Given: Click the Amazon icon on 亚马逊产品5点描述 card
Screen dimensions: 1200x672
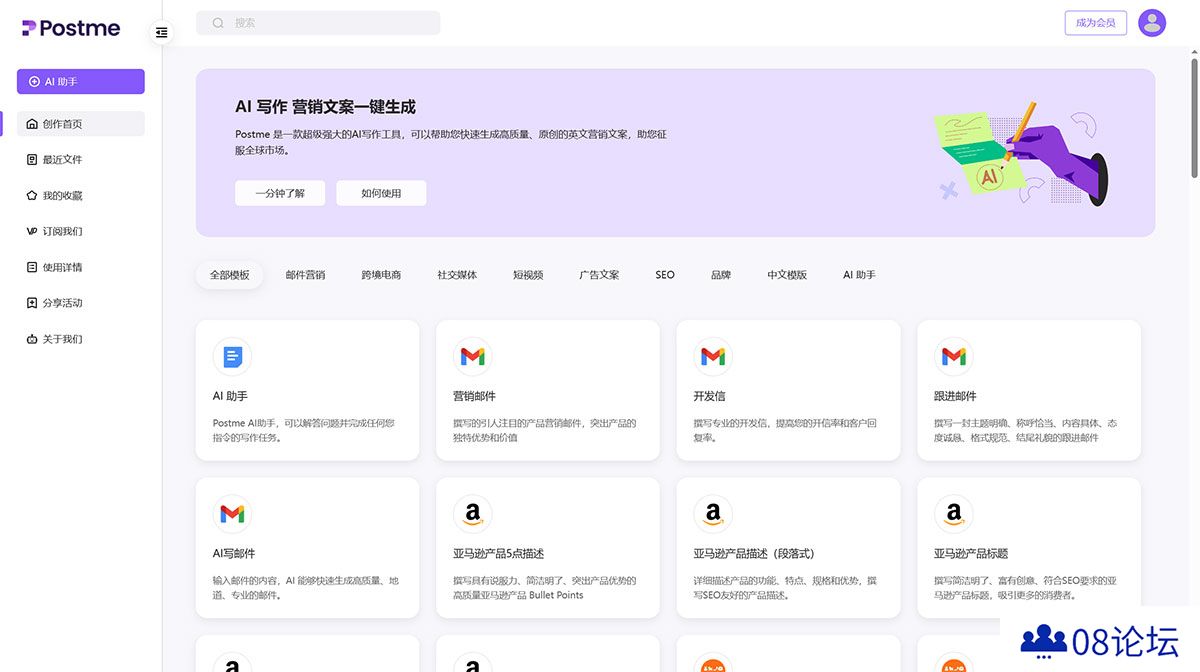Looking at the screenshot, I should coord(472,514).
